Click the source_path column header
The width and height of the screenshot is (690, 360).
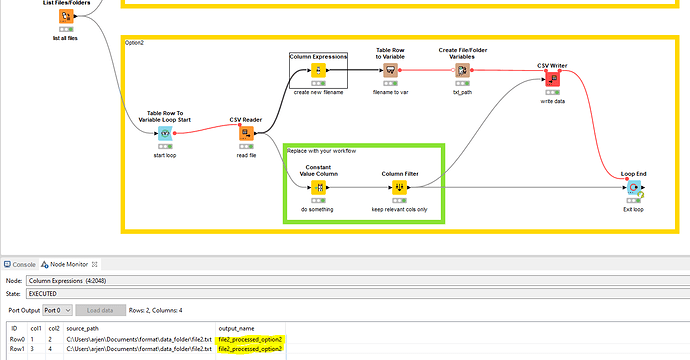coord(82,329)
